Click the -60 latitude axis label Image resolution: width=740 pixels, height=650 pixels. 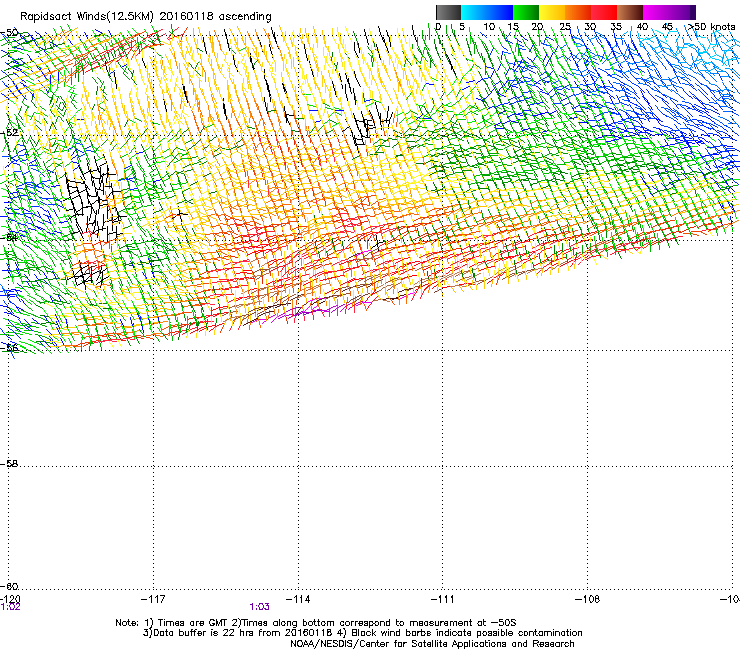[x=9, y=586]
